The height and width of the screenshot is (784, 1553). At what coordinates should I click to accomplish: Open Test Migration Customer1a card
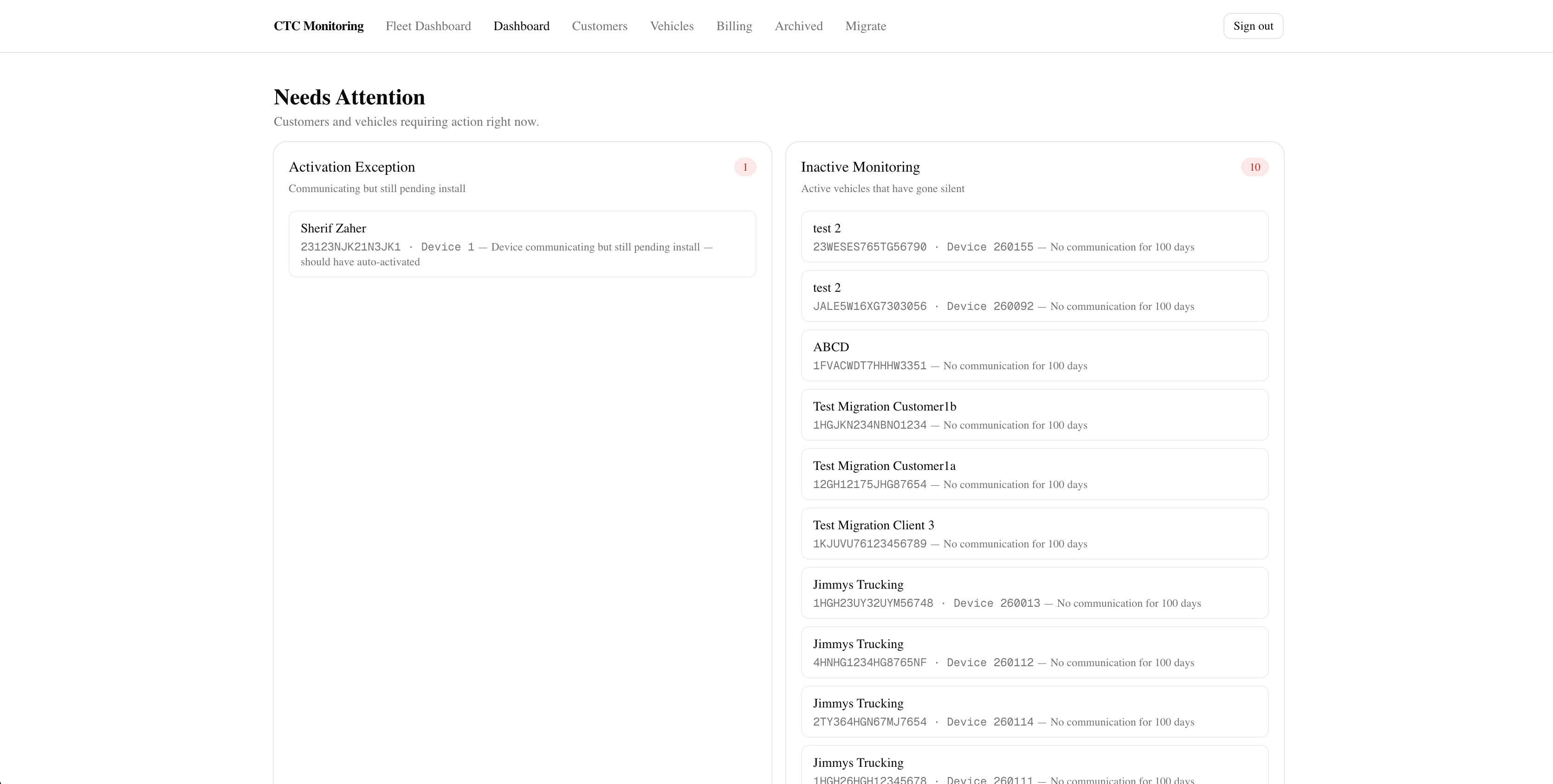[1035, 474]
